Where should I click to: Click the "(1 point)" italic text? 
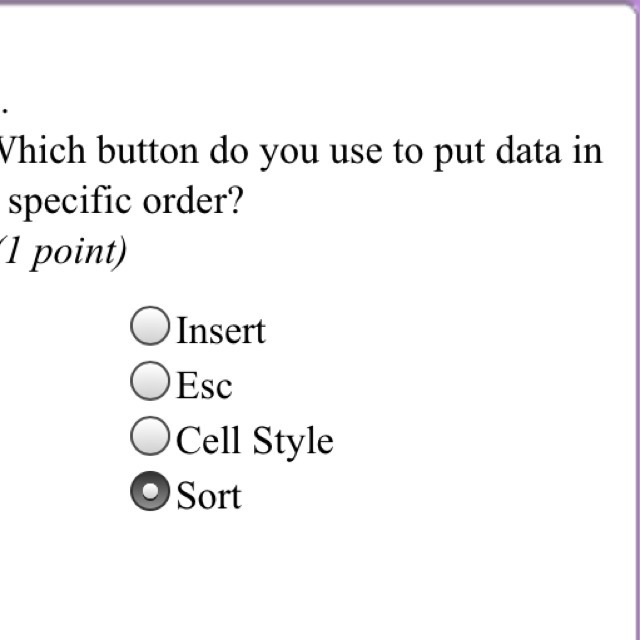(x=62, y=252)
